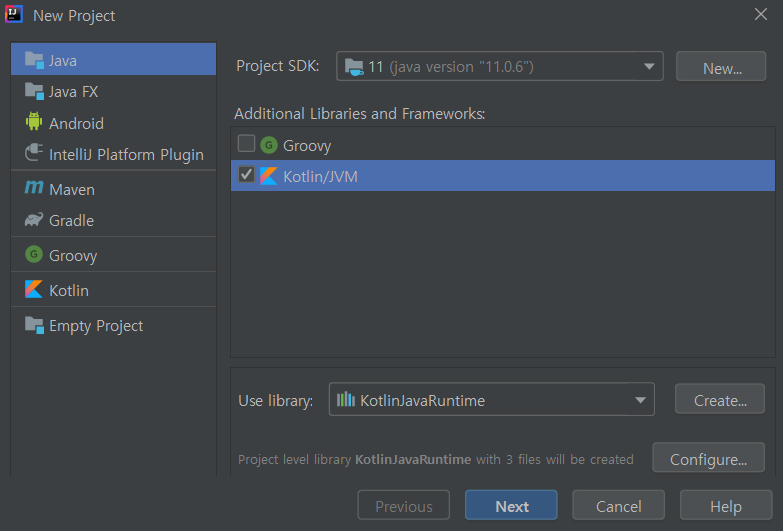Uncheck the Kotlin/JVM framework checkbox

246,174
